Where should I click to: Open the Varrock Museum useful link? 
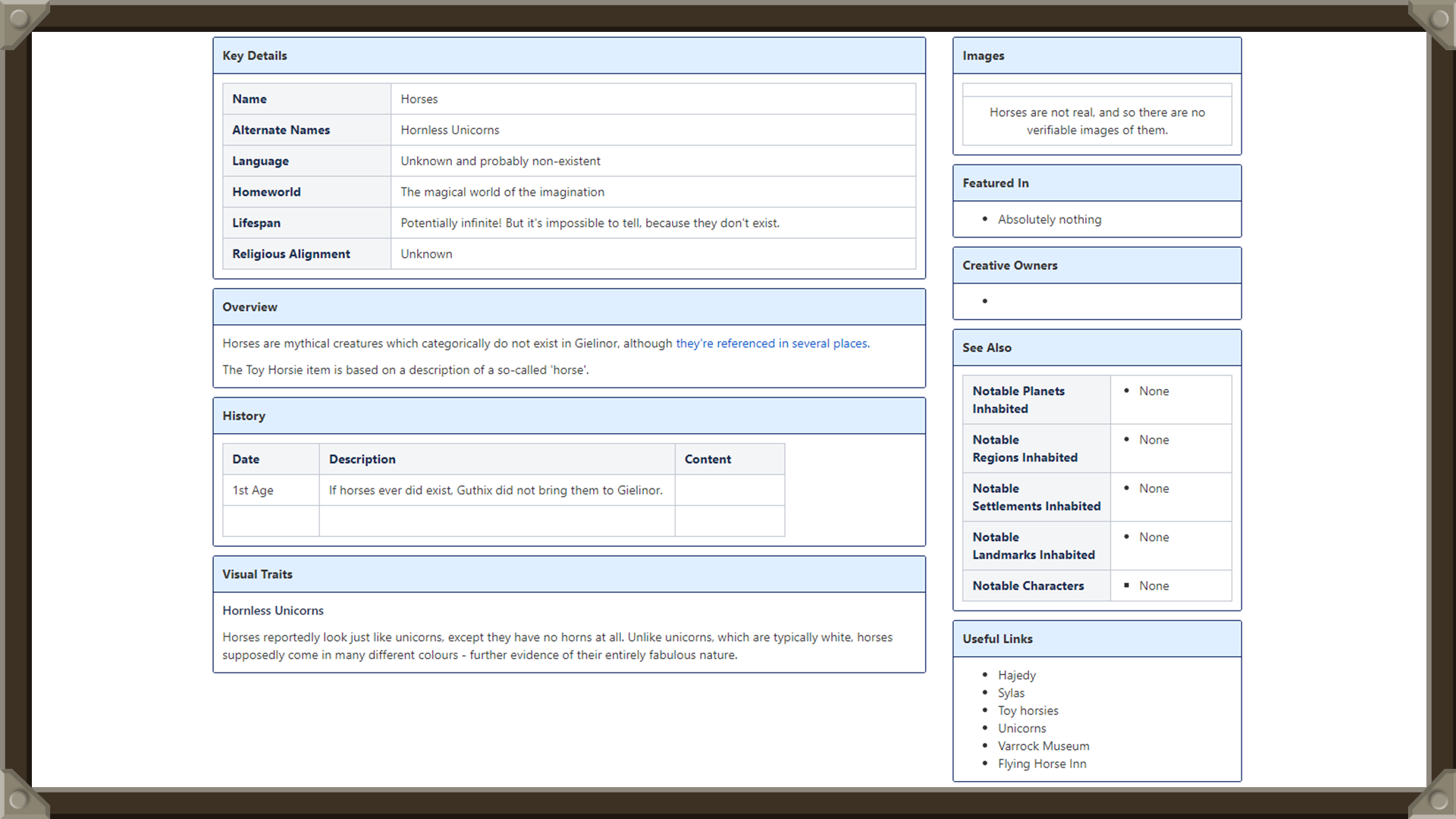point(1043,746)
